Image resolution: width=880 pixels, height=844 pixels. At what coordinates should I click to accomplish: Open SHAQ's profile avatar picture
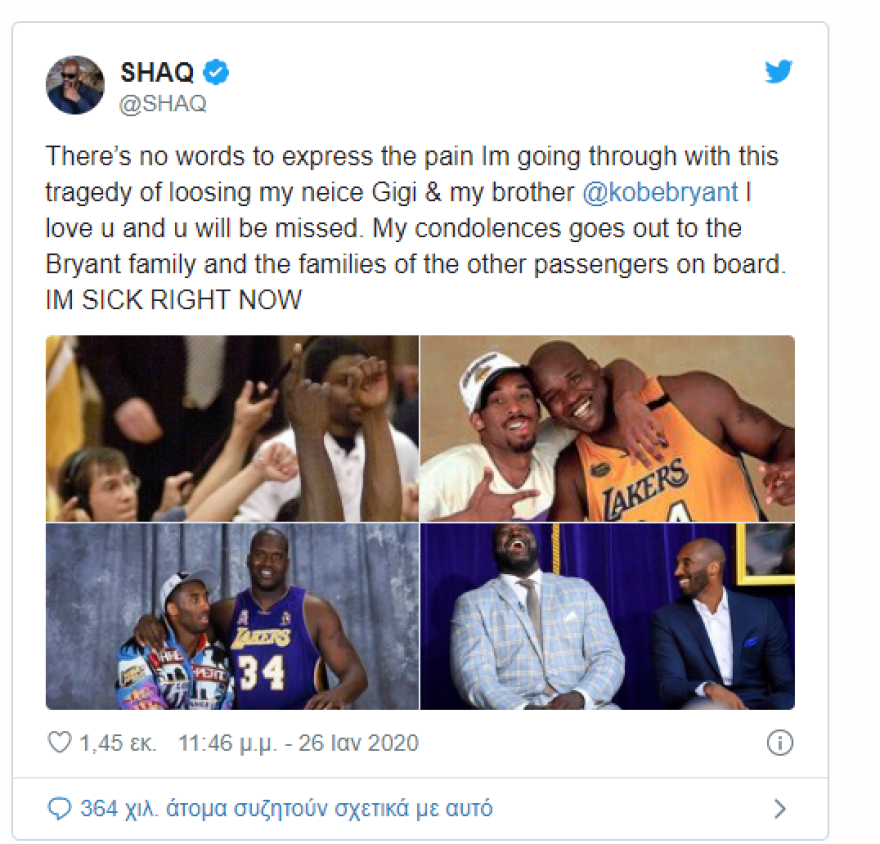click(x=75, y=85)
